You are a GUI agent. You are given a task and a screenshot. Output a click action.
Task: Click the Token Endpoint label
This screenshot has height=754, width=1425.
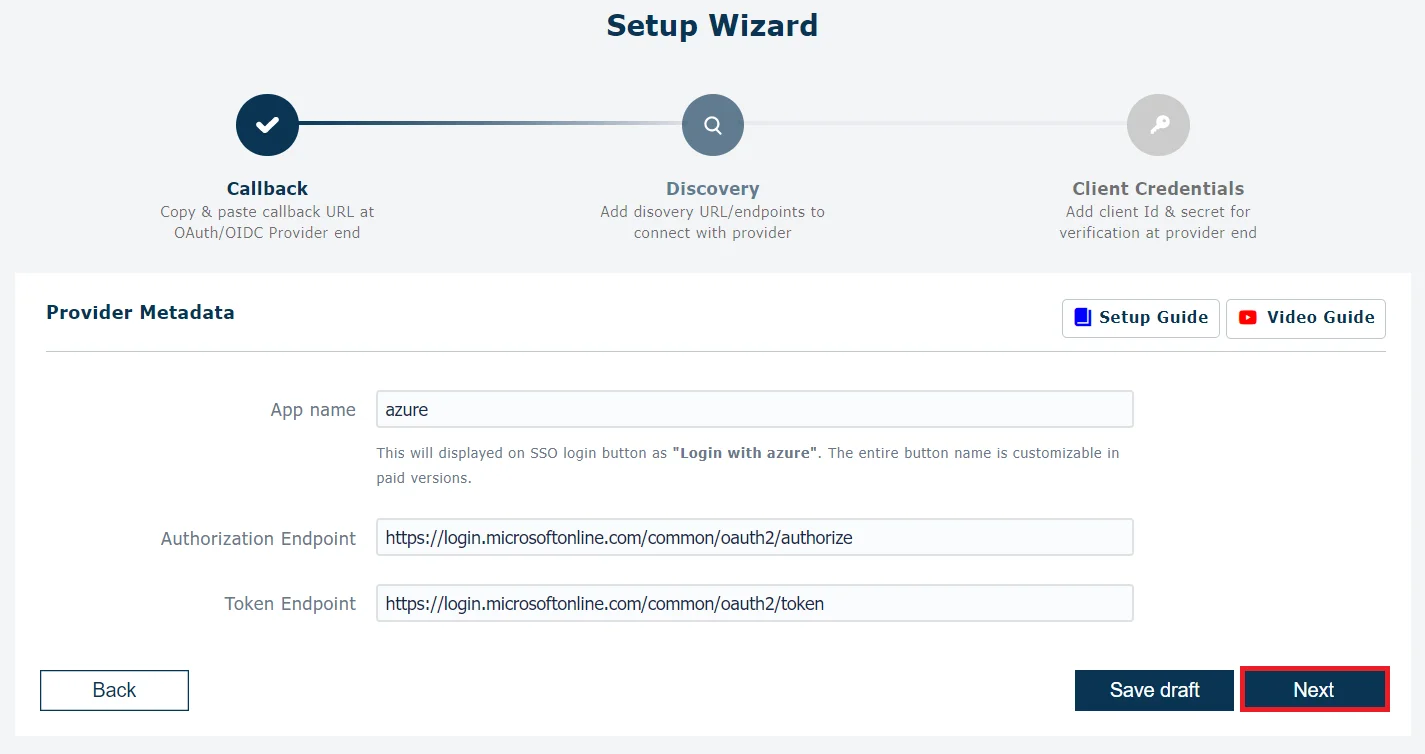(290, 604)
